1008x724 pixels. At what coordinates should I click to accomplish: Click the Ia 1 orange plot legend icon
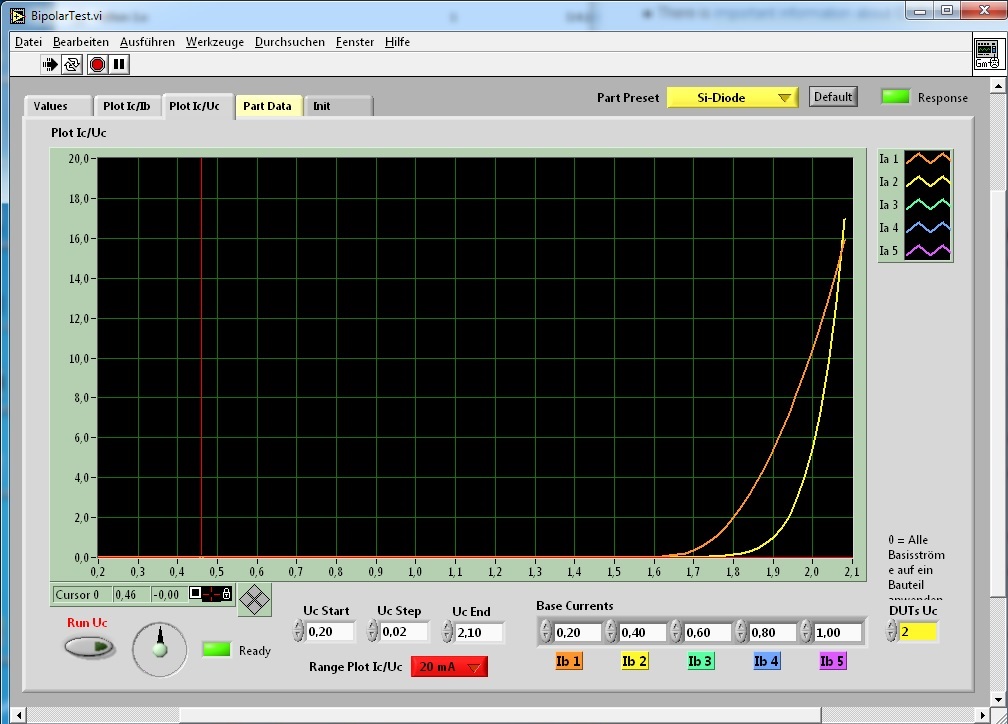coord(928,158)
